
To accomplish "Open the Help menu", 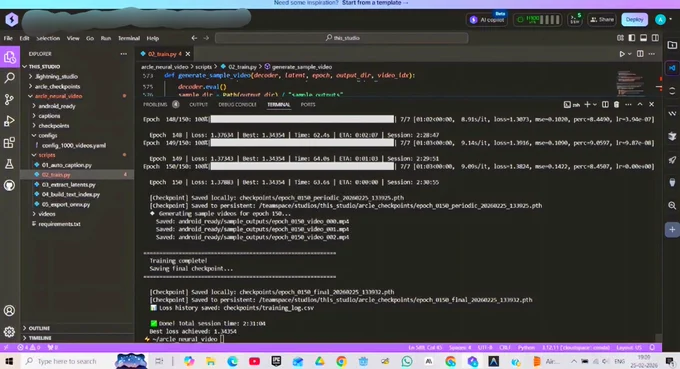I will pos(153,38).
